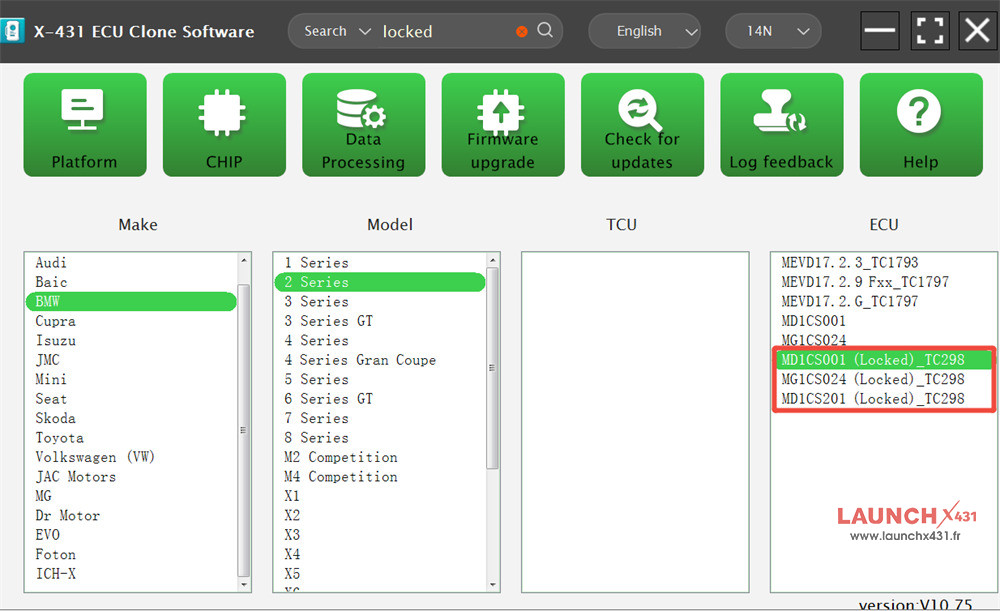Select M4 Competition model
Screen dimensions: 1000x611
[380, 476]
